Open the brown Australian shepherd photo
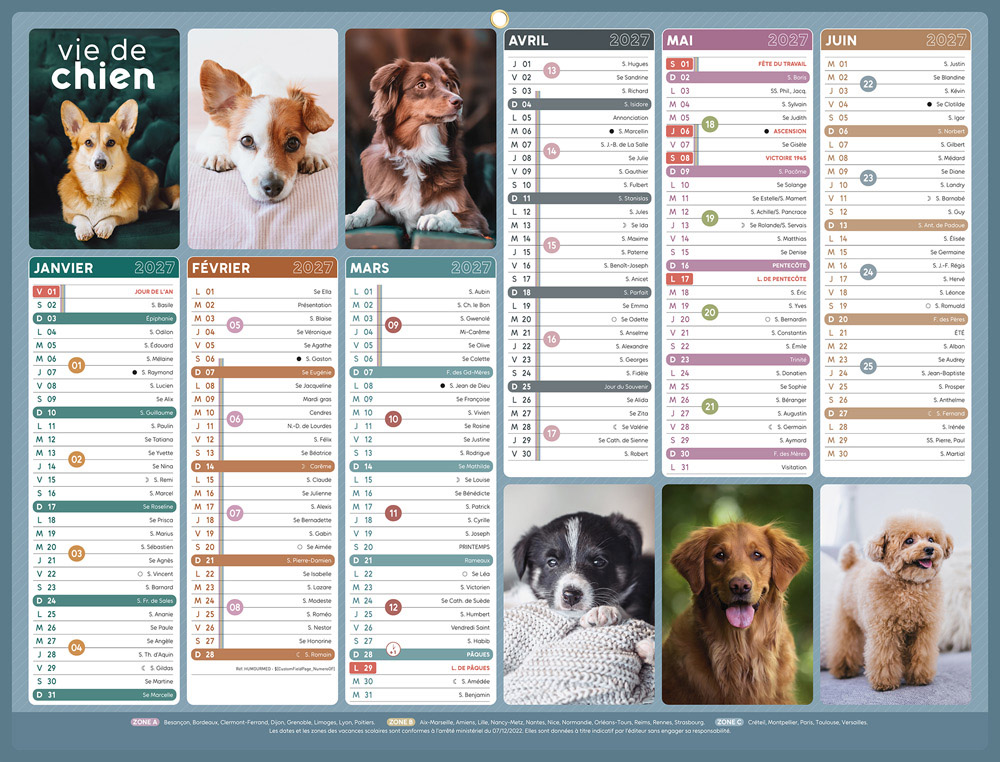This screenshot has width=1000, height=762. click(x=420, y=138)
